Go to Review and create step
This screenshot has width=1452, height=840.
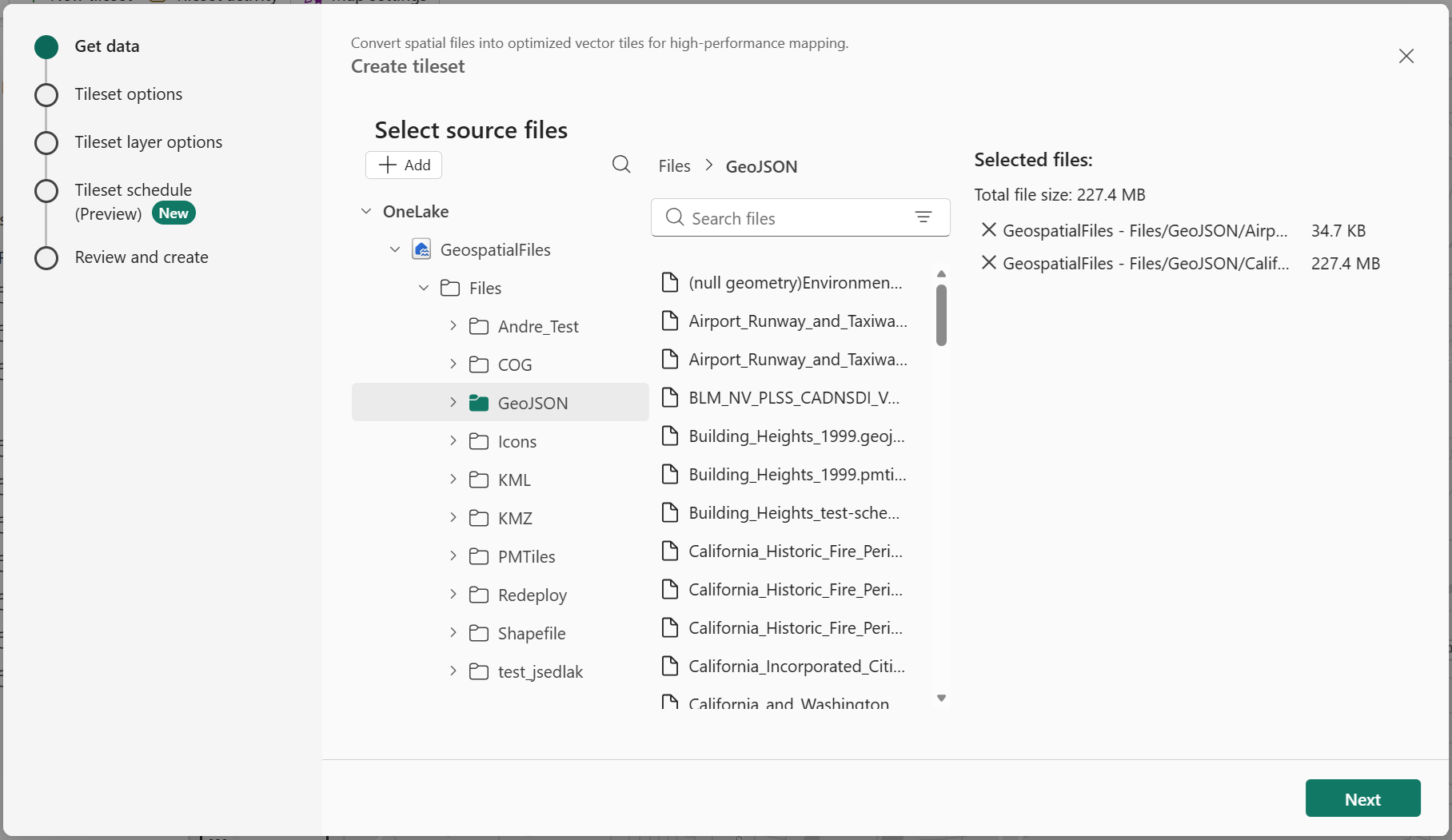tap(142, 257)
